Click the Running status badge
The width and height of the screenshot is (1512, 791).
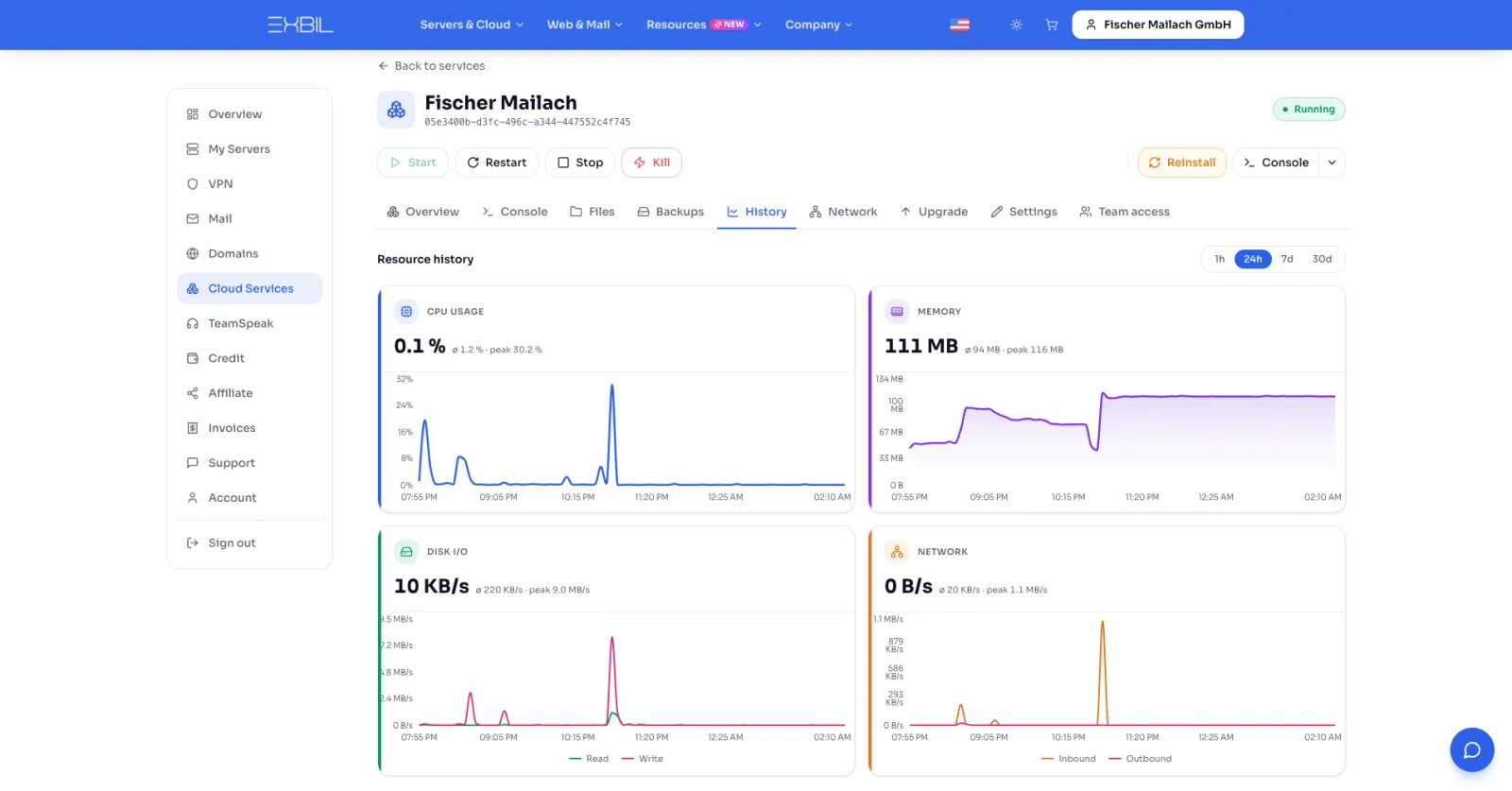[x=1309, y=110]
